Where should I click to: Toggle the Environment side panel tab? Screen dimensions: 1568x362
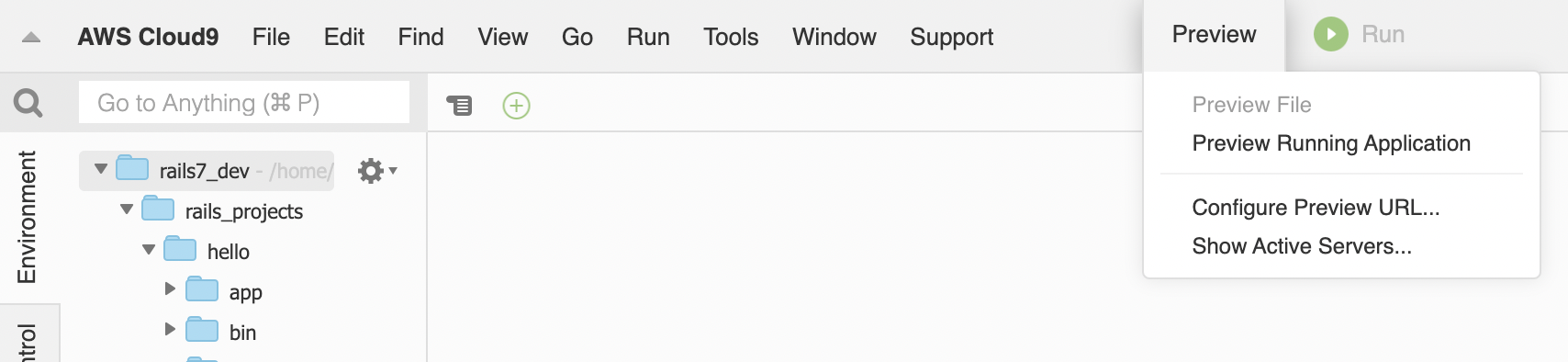point(28,217)
